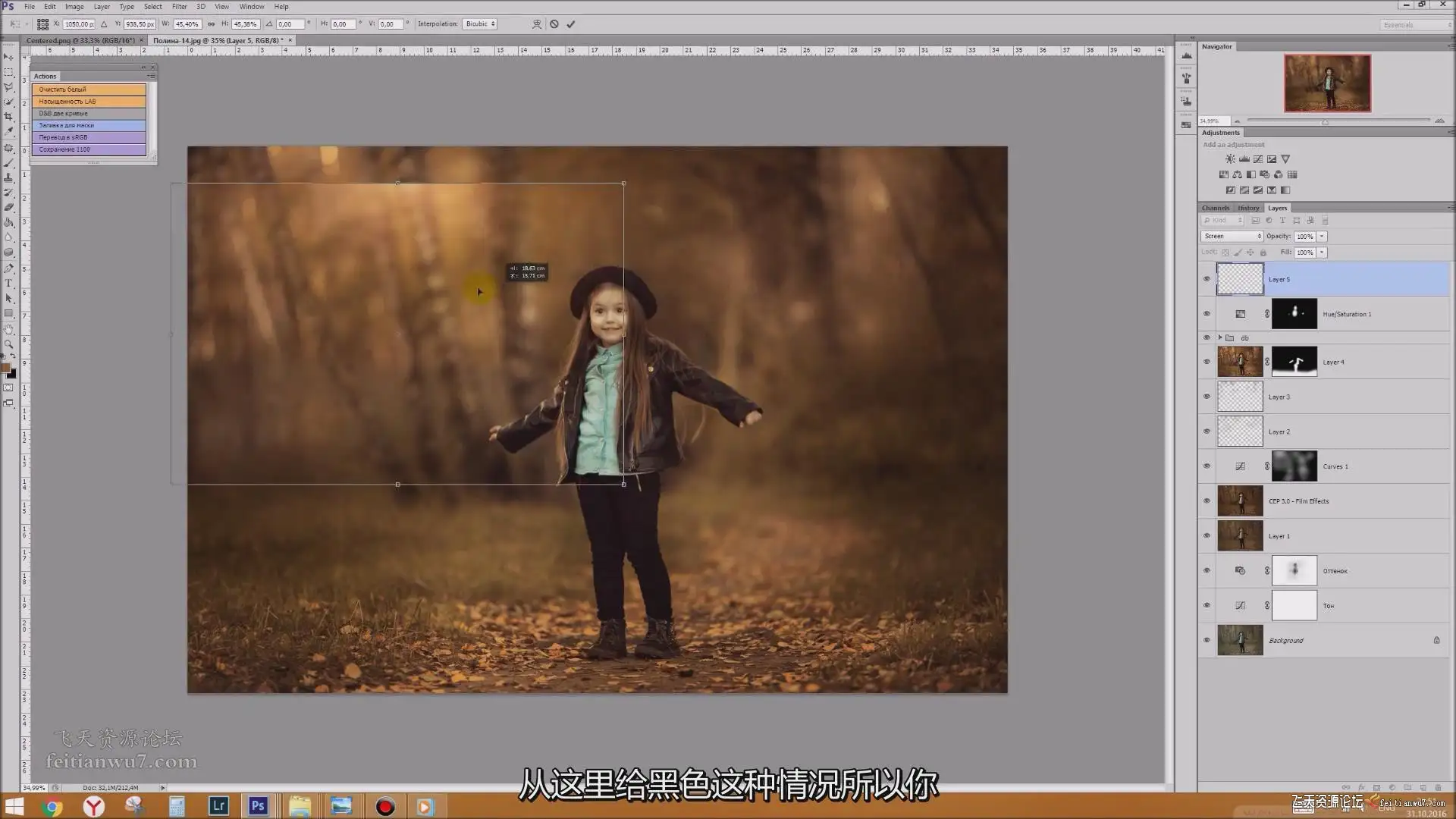This screenshot has width=1456, height=819.
Task: Select the Zoom tool
Action: [x=9, y=344]
